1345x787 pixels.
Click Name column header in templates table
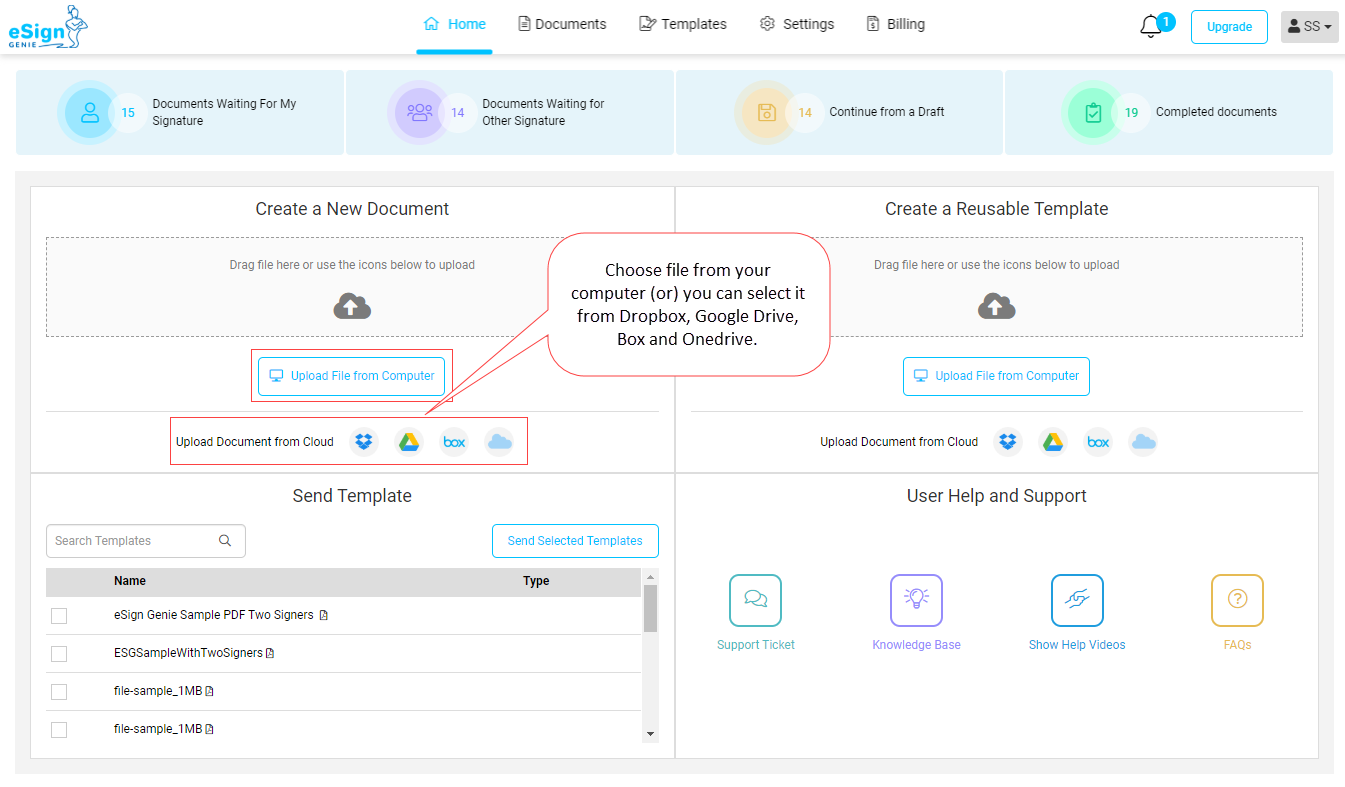tap(130, 581)
